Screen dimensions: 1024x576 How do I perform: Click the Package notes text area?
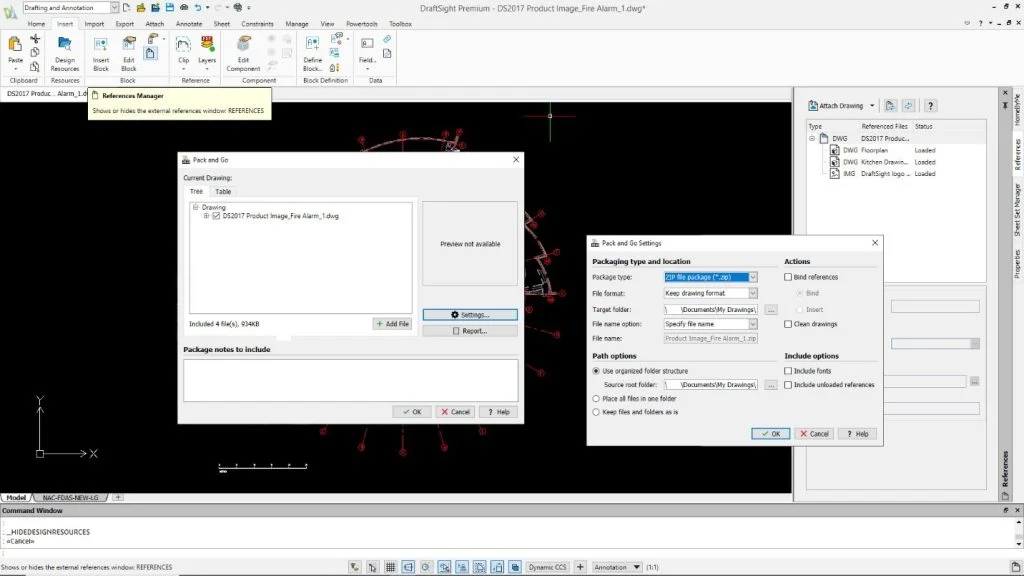coord(350,380)
